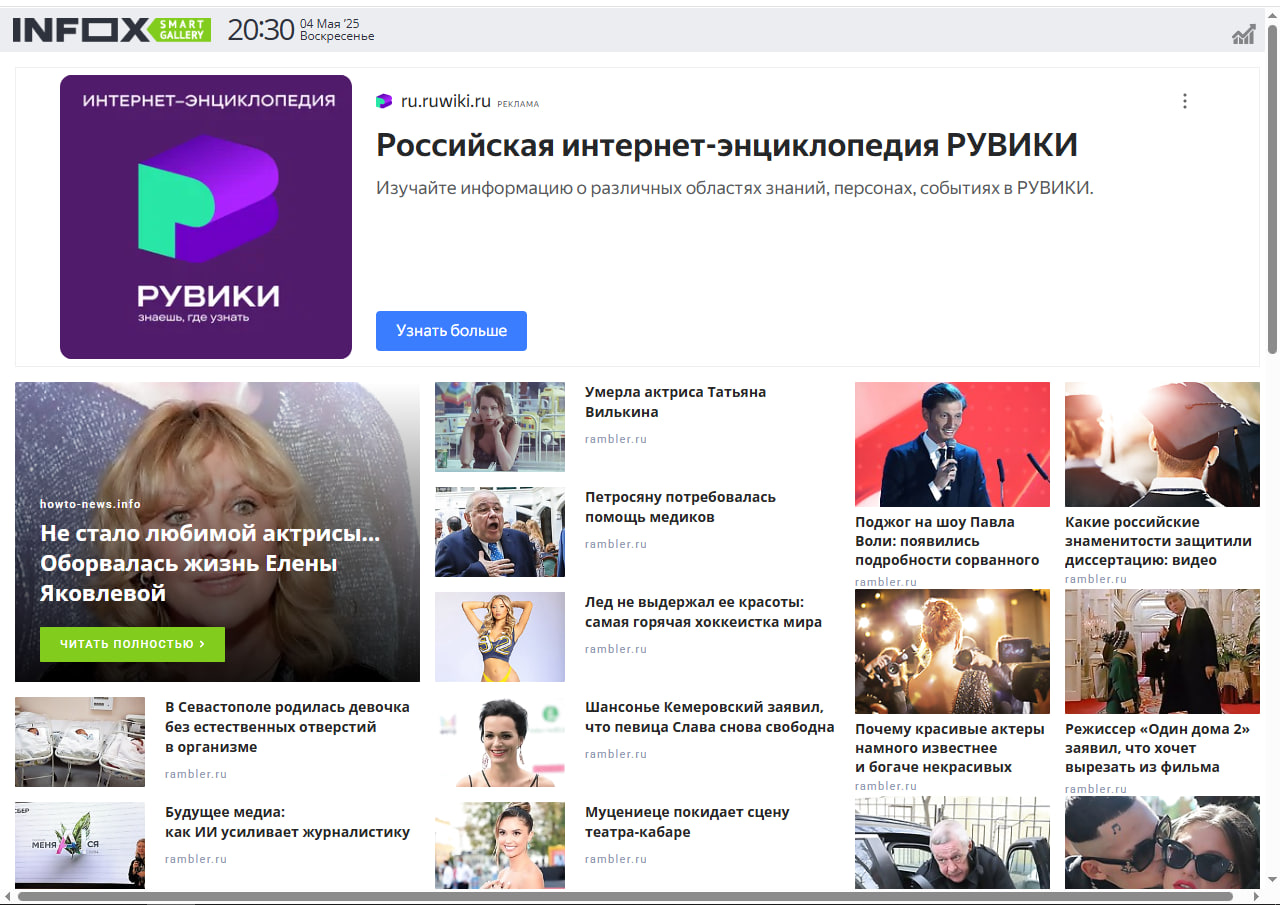Click the small ru.ruwiki.ru favicon
The image size is (1280, 905).
pyautogui.click(x=384, y=101)
